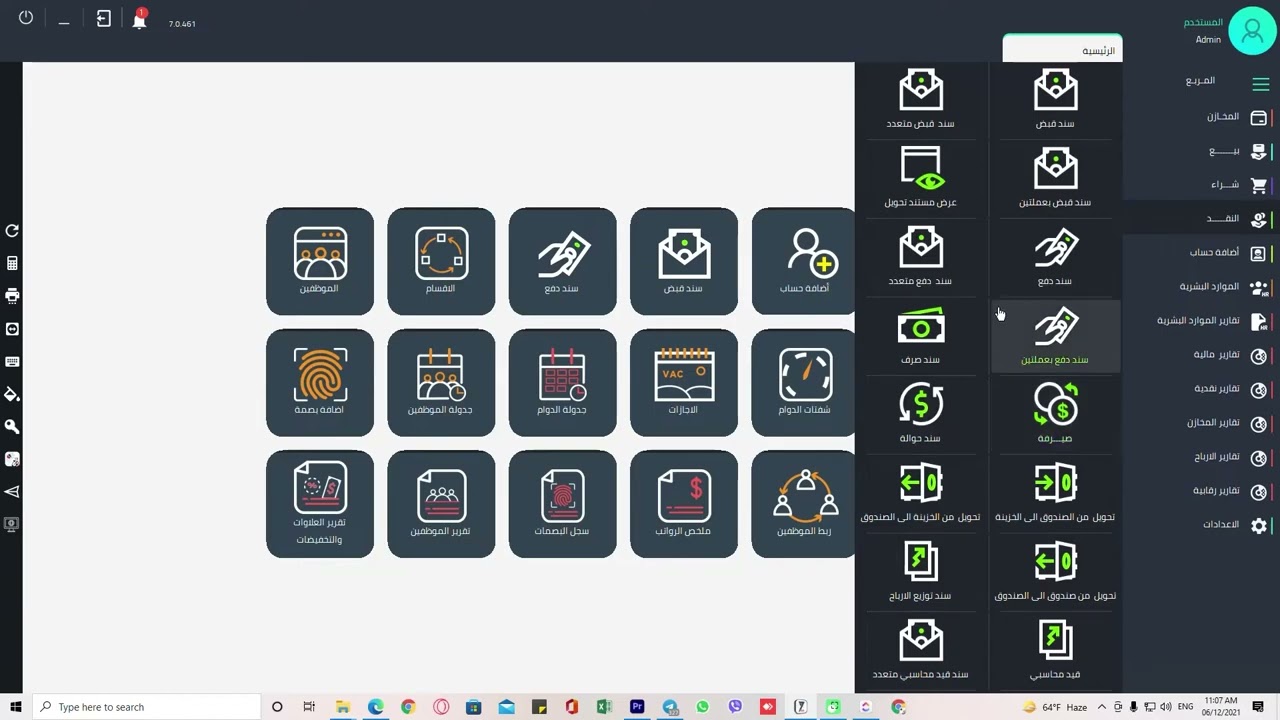Viewport: 1280px width, 720px height.
Task: Select the highlighted سند دفع بعملتين item
Action: [1055, 337]
